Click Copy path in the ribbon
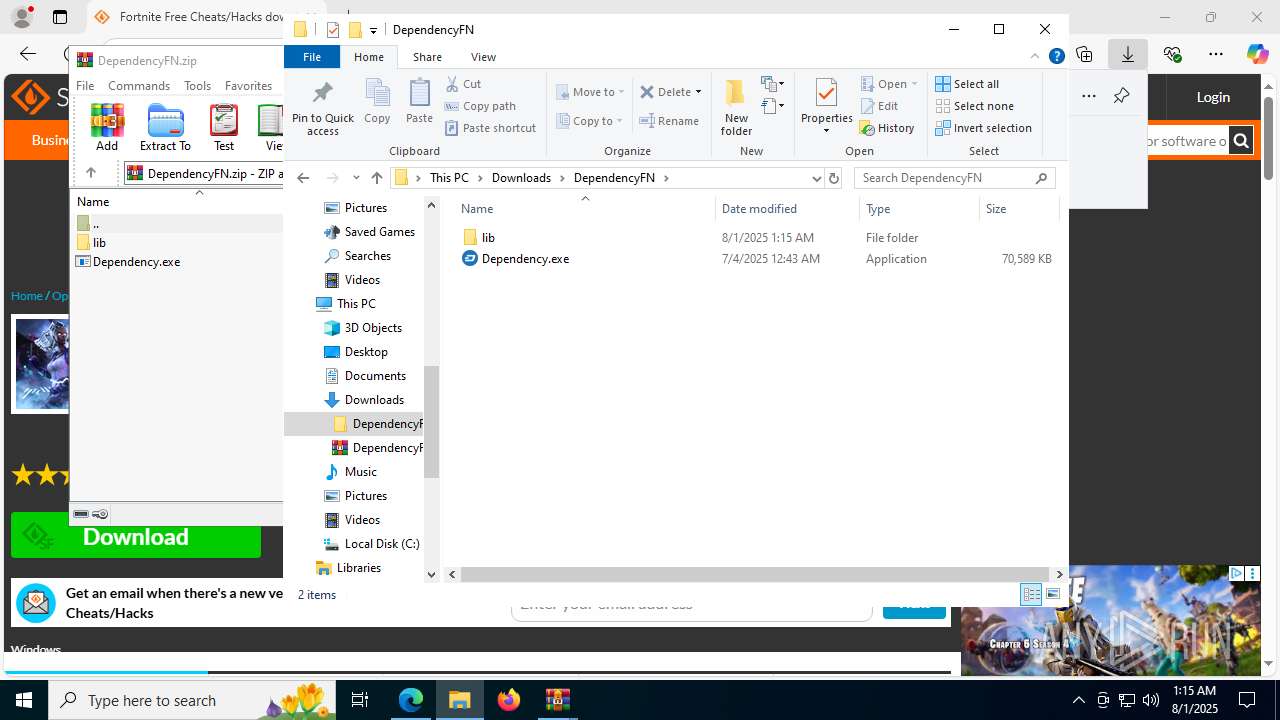The width and height of the screenshot is (1280, 720). point(480,106)
